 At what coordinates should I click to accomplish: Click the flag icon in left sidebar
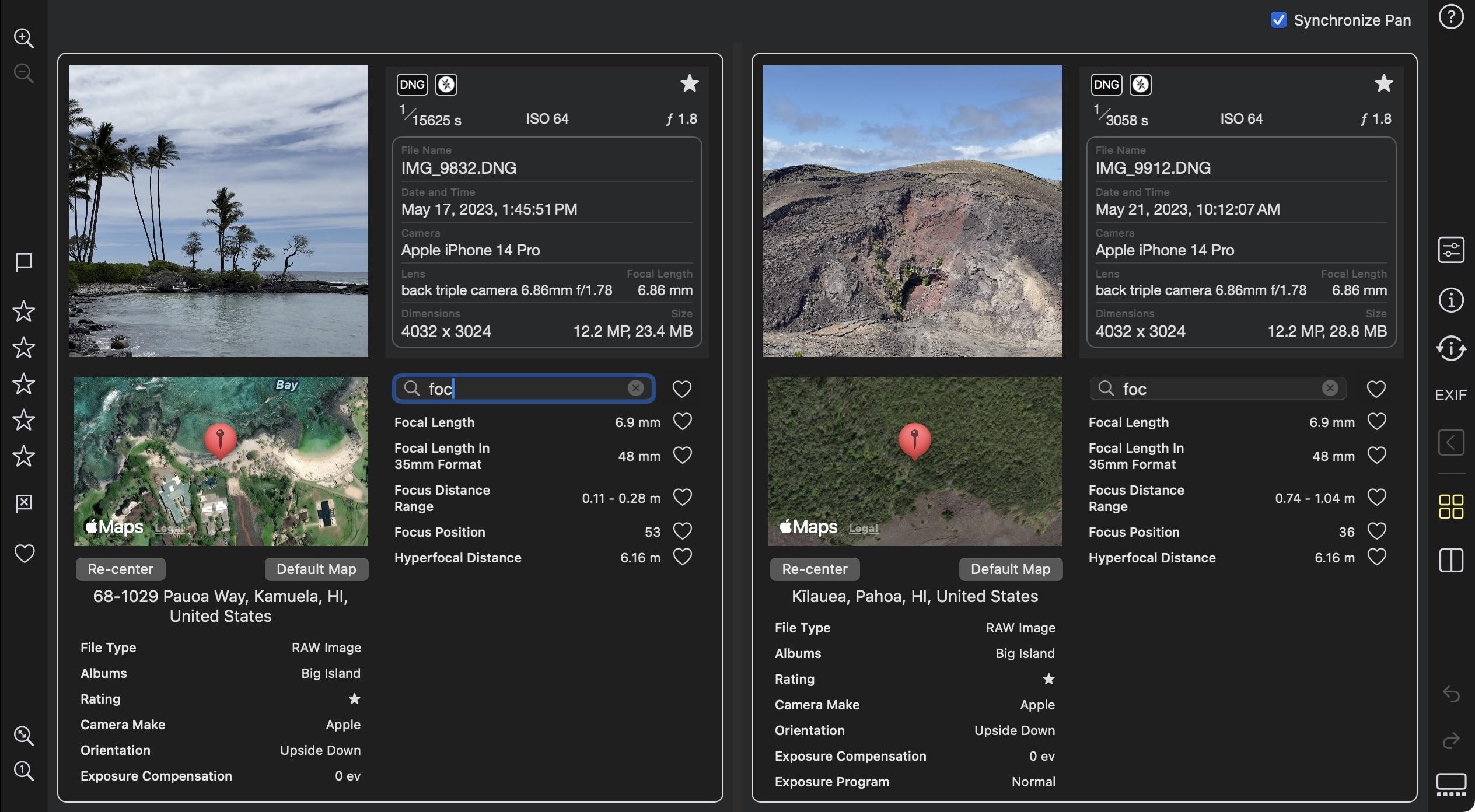coord(23,262)
